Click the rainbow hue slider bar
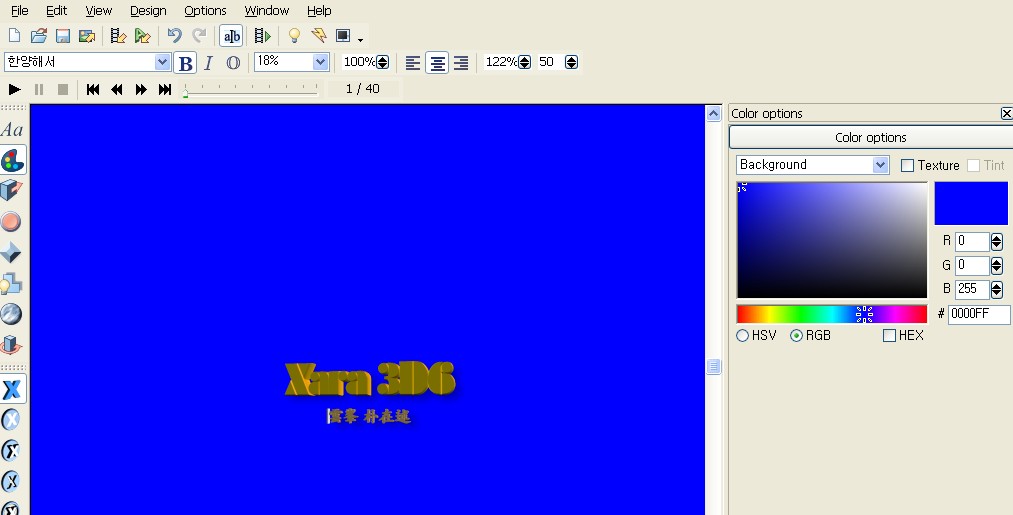Image resolution: width=1013 pixels, height=515 pixels. (x=831, y=314)
